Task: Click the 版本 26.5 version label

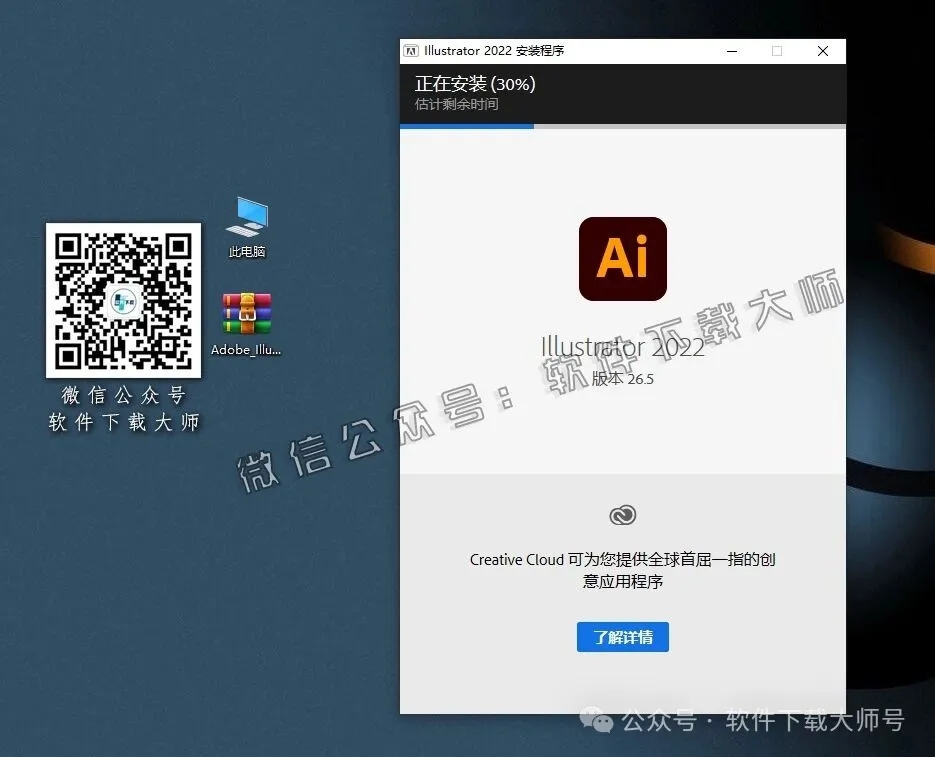Action: (622, 380)
